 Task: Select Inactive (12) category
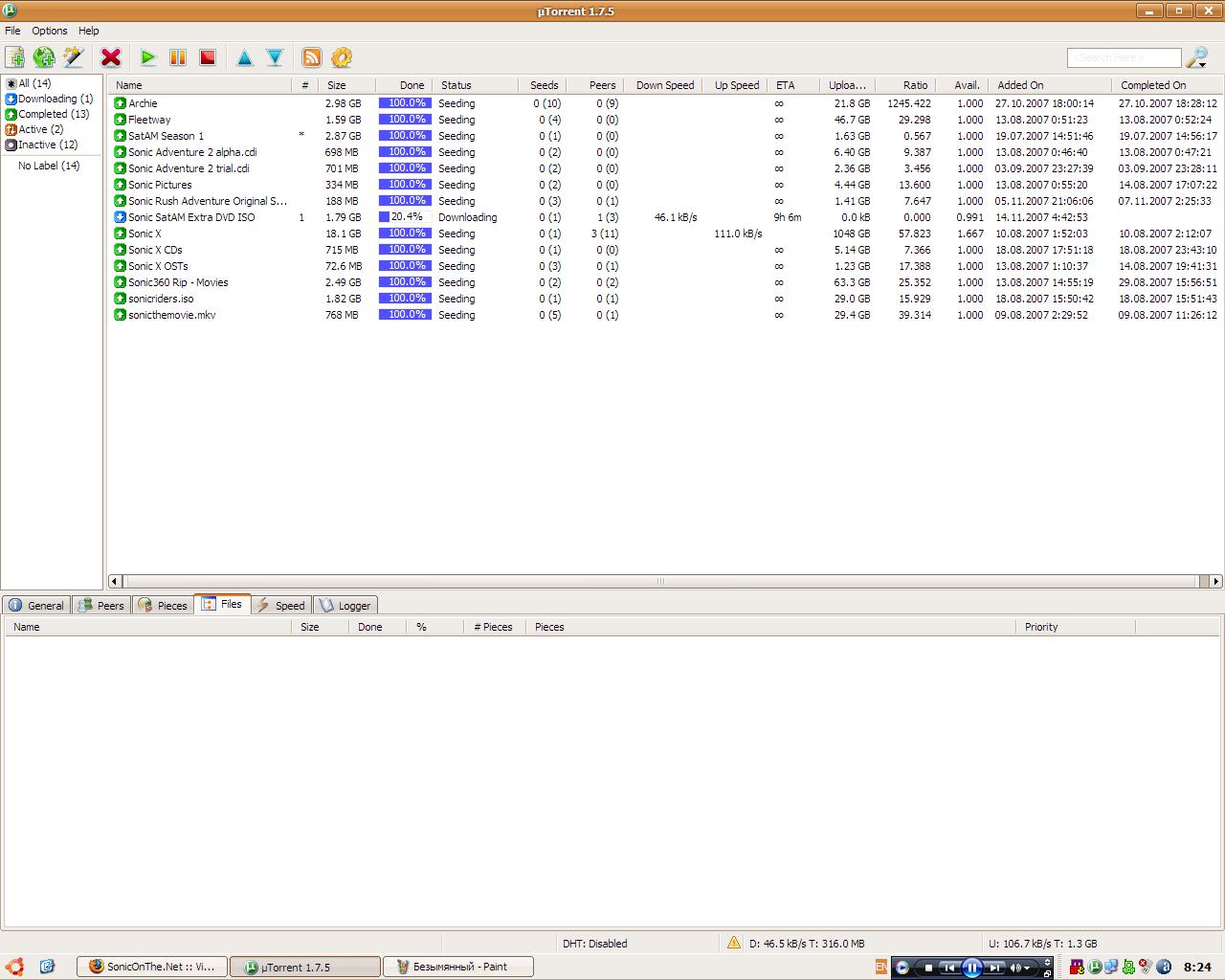(41, 145)
